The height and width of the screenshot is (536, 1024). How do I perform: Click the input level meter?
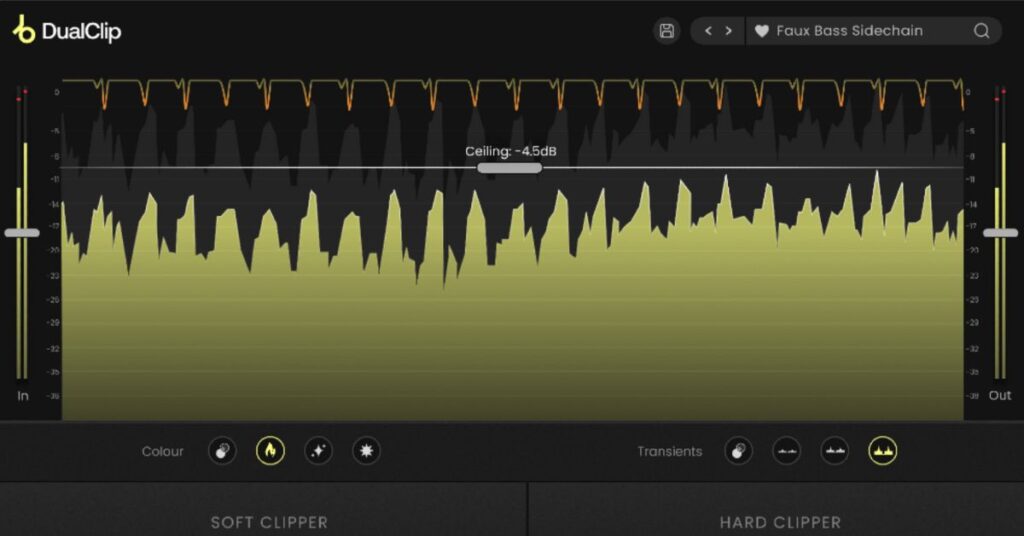tap(22, 232)
